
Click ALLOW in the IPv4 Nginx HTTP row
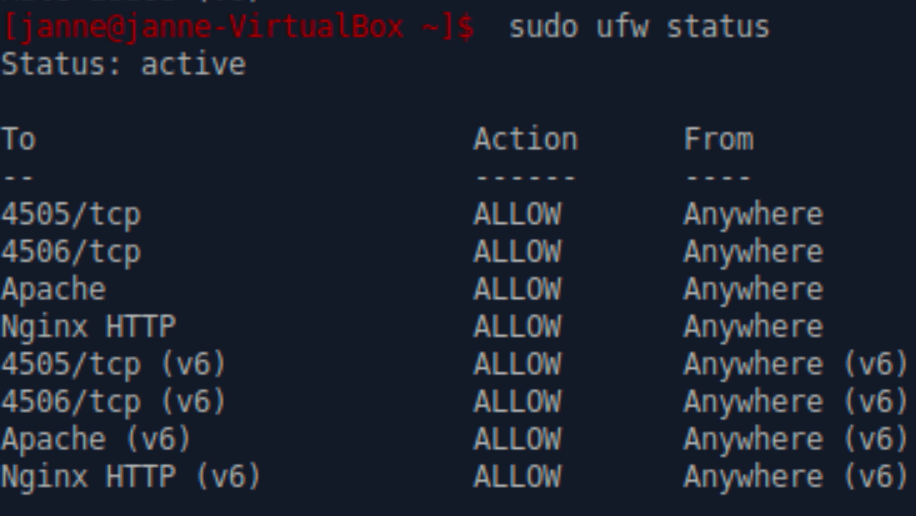pyautogui.click(x=517, y=327)
